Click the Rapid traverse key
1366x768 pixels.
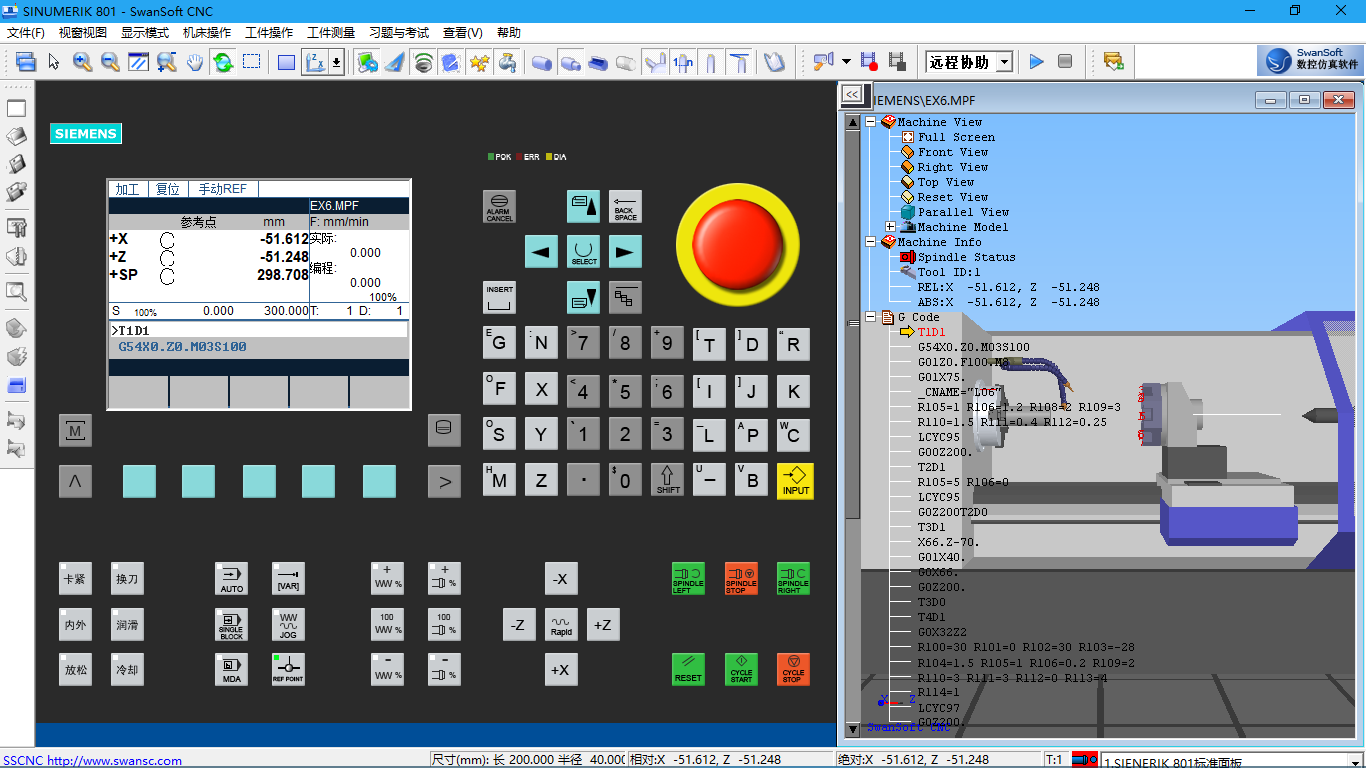(x=561, y=625)
